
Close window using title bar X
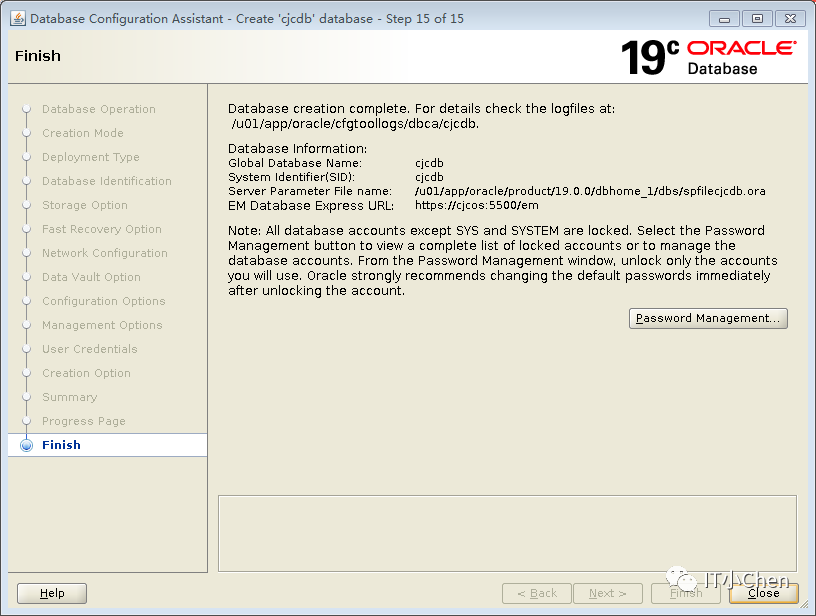790,19
